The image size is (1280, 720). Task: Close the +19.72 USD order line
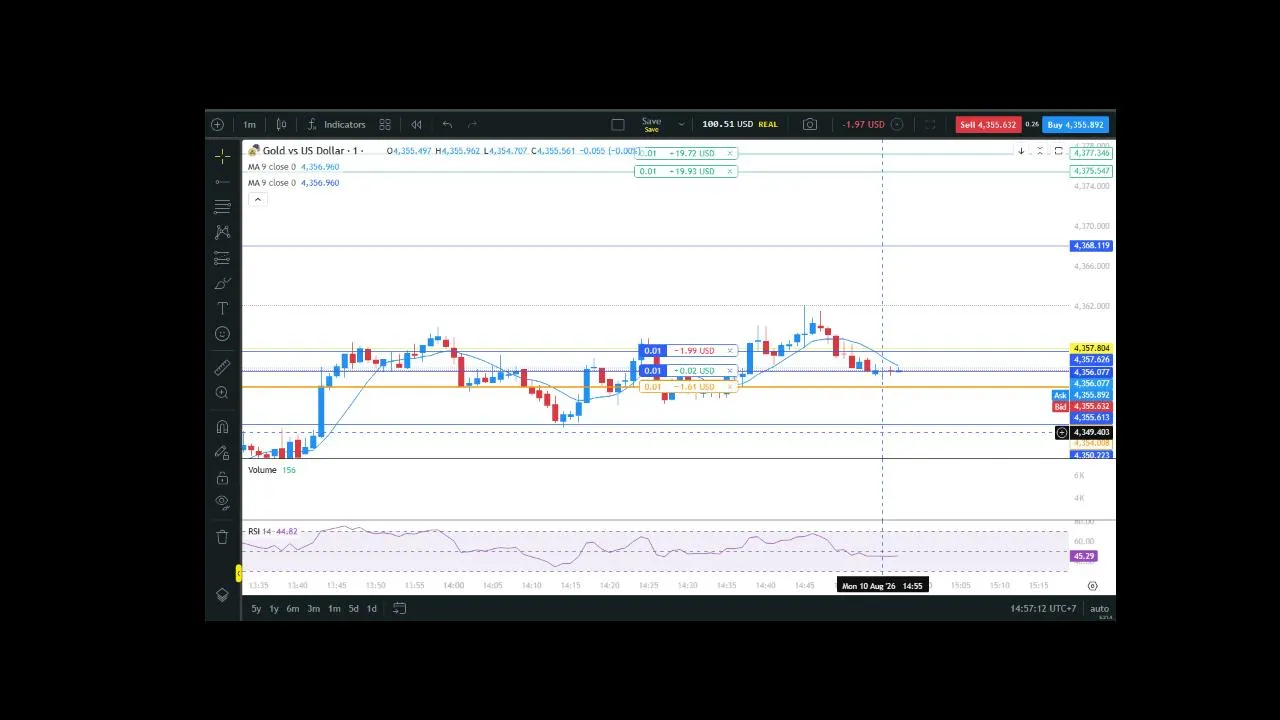pyautogui.click(x=731, y=153)
